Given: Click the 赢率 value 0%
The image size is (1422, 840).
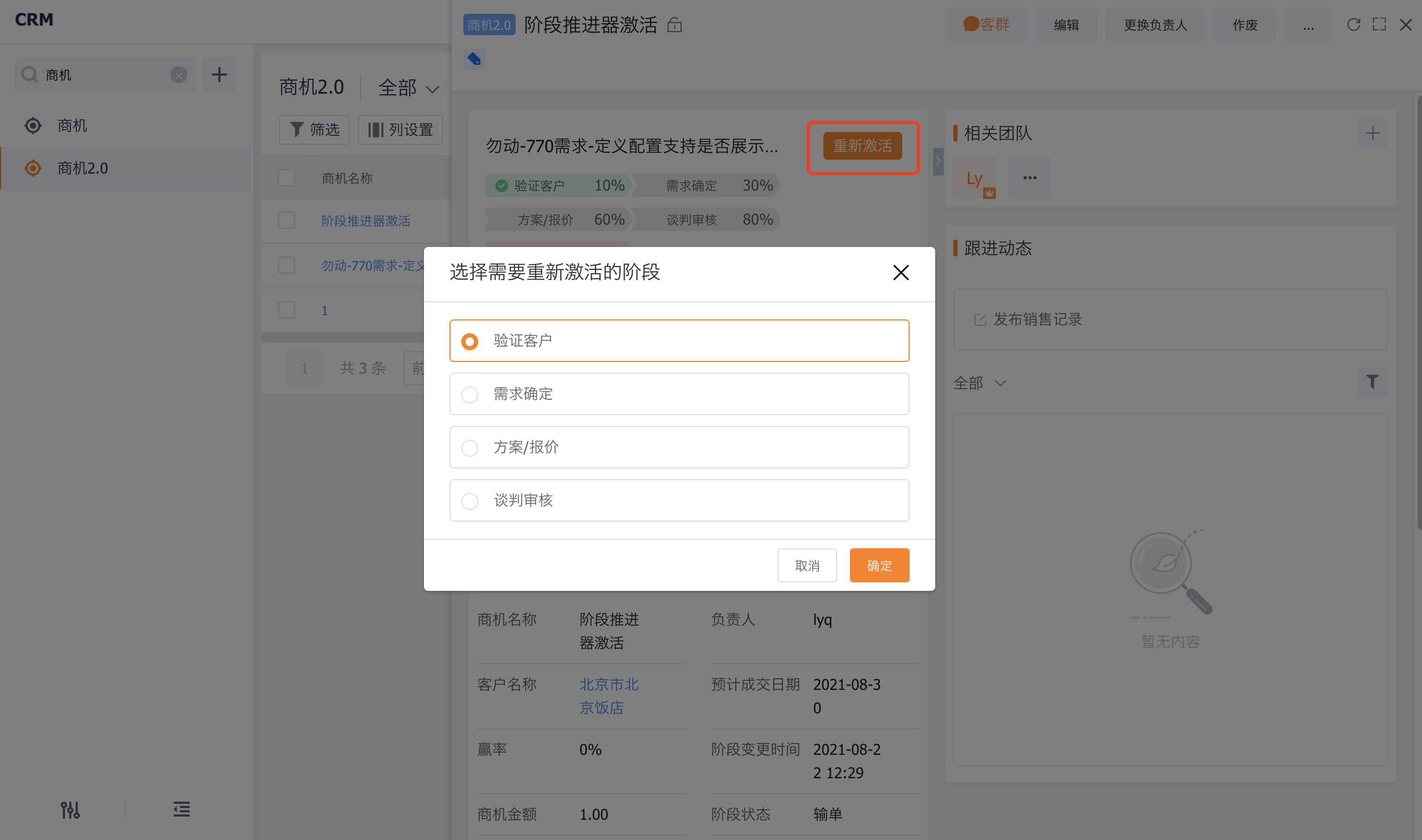Looking at the screenshot, I should click(x=590, y=750).
